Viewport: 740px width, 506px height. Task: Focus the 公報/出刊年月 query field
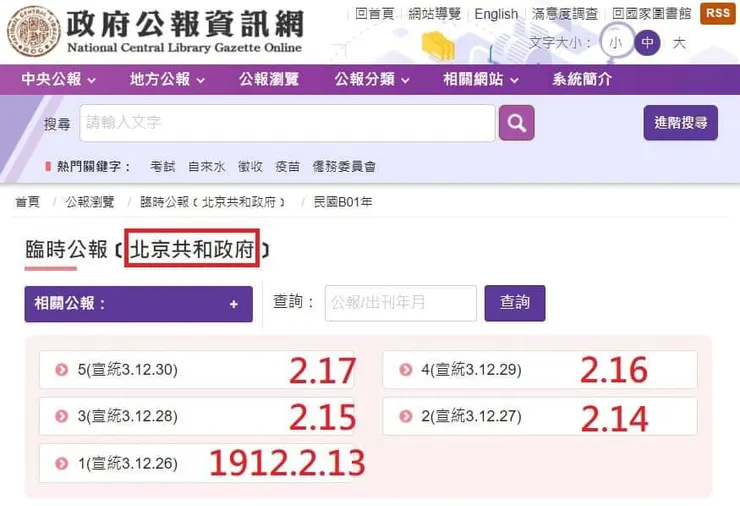(x=401, y=303)
